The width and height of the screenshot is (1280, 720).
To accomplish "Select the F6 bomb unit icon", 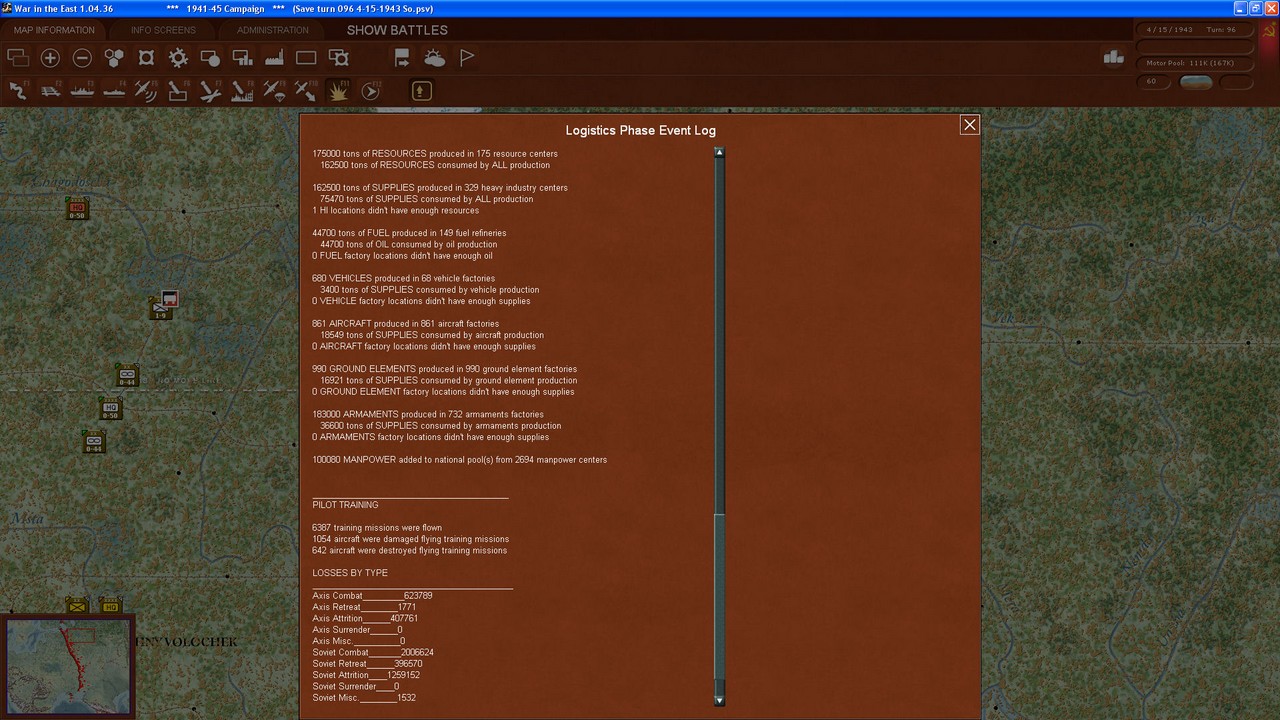I will point(178,91).
